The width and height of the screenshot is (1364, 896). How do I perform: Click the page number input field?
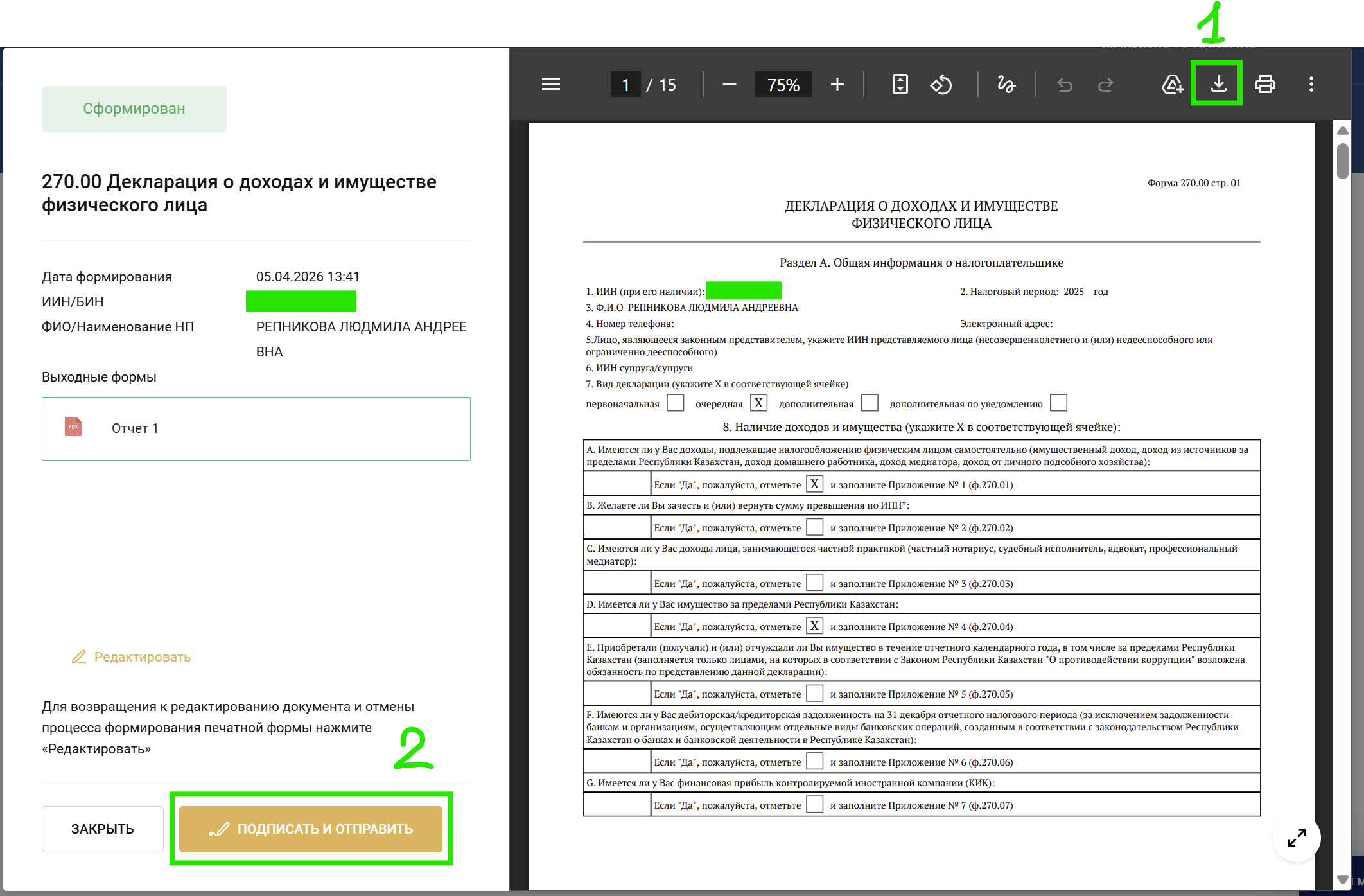[625, 85]
